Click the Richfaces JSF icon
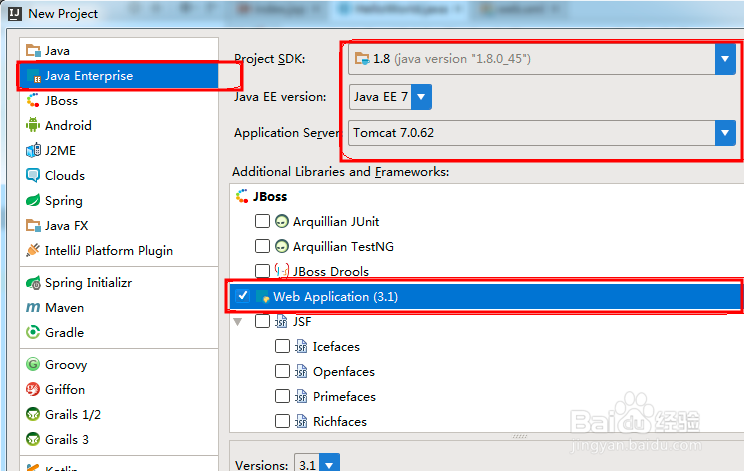The width and height of the screenshot is (744, 471). [x=301, y=421]
